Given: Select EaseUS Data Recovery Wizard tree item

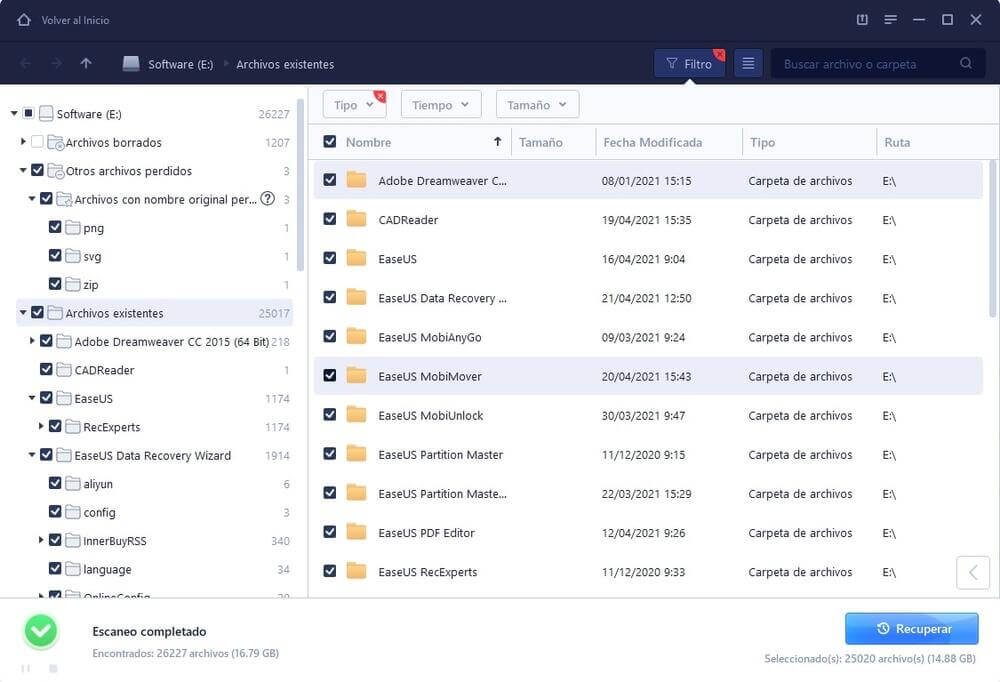Looking at the screenshot, I should [152, 456].
